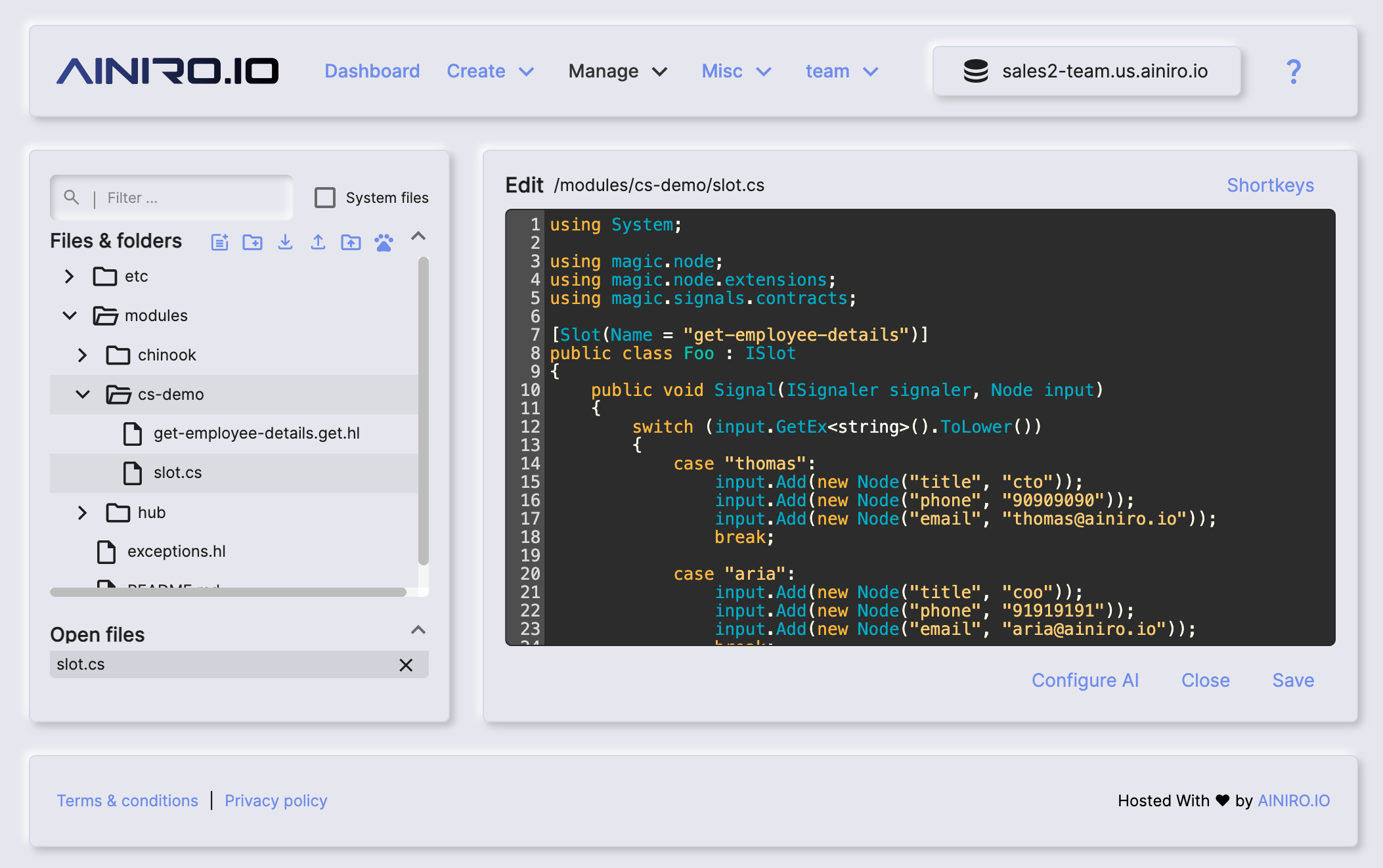
Task: Click the database server icon next to sales2-team
Action: tap(976, 70)
